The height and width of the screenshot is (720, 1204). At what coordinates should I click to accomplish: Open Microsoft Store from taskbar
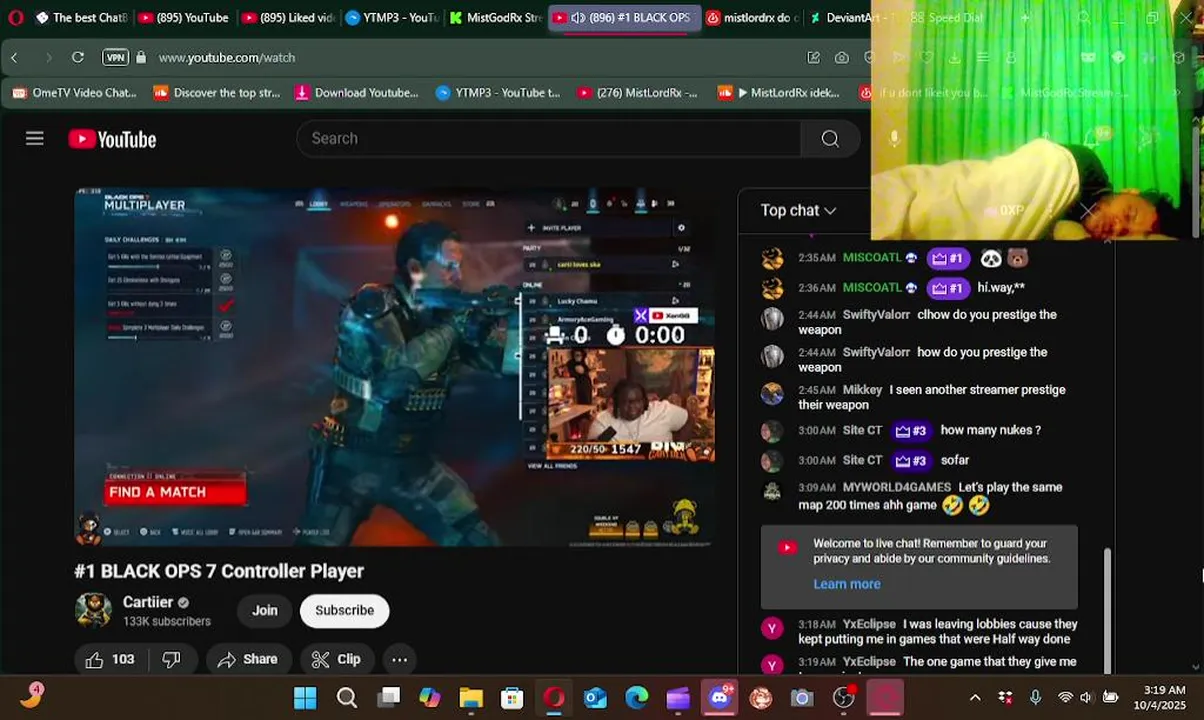click(512, 698)
